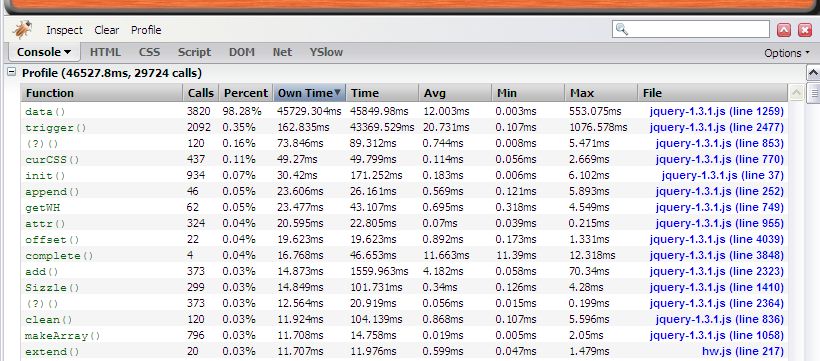Image resolution: width=820 pixels, height=361 pixels.
Task: Click the Firebug bug icon
Action: [x=22, y=30]
